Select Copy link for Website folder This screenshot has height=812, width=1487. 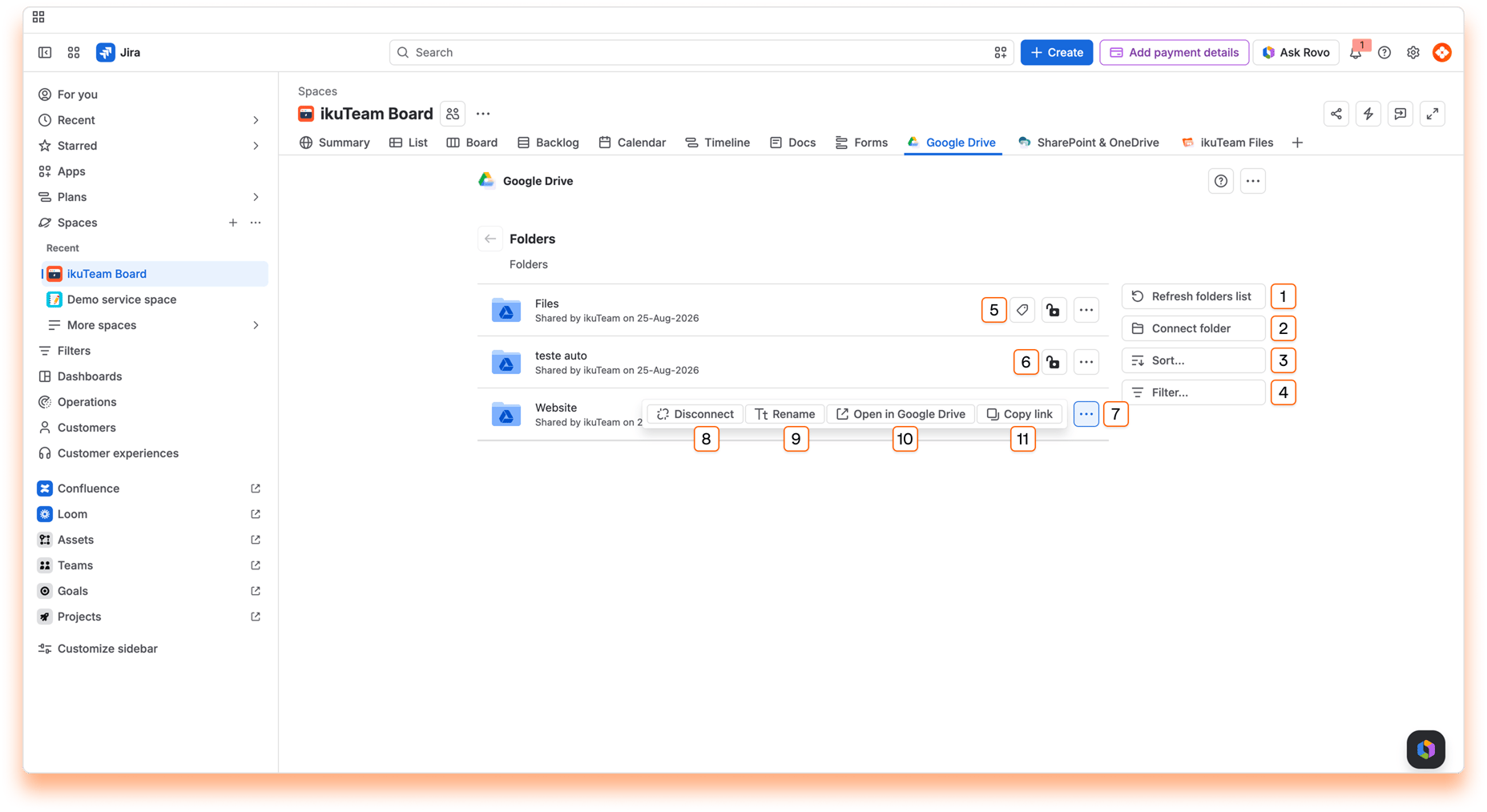[x=1020, y=414]
